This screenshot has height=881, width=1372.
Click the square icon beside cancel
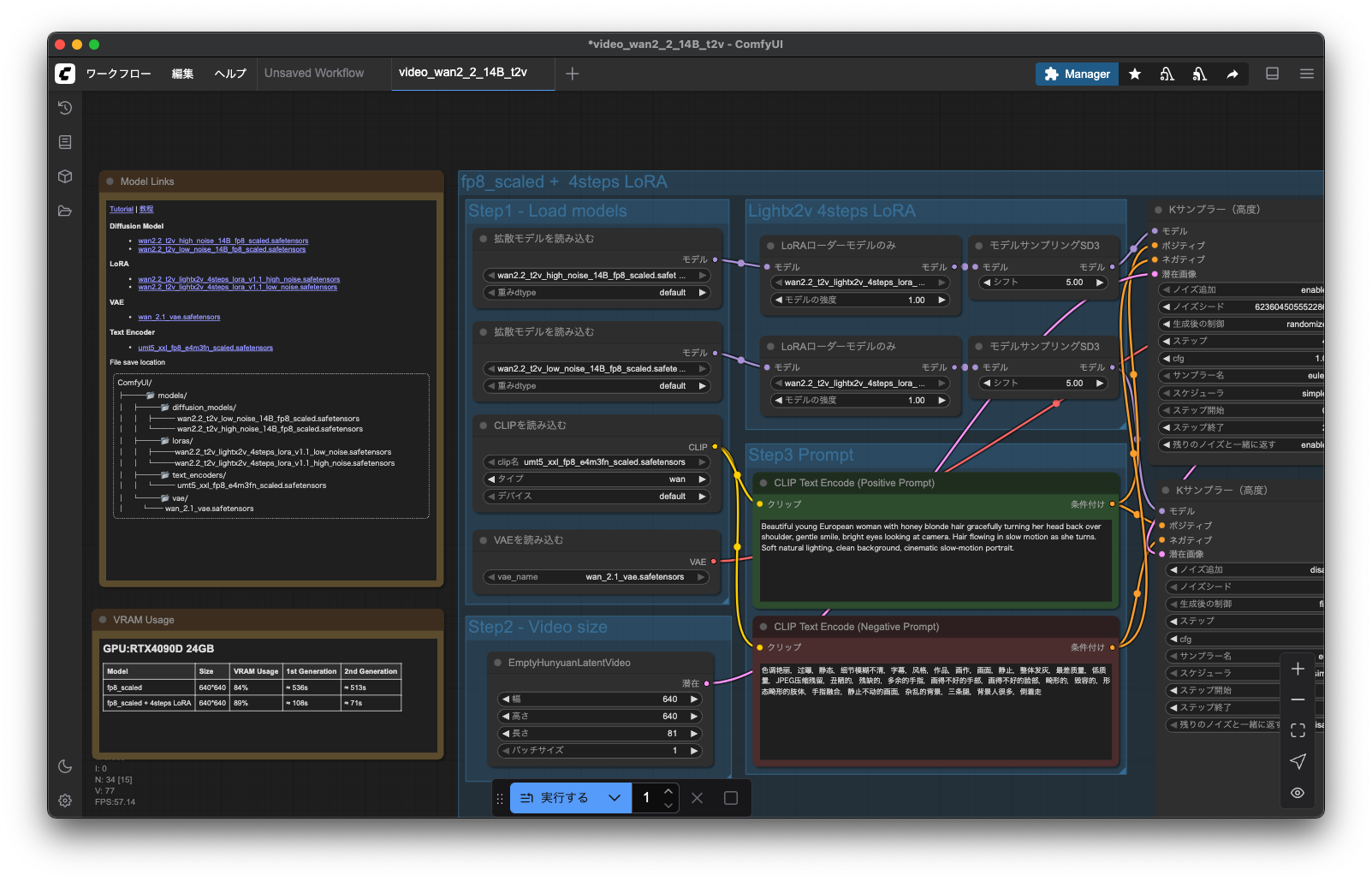pyautogui.click(x=731, y=798)
